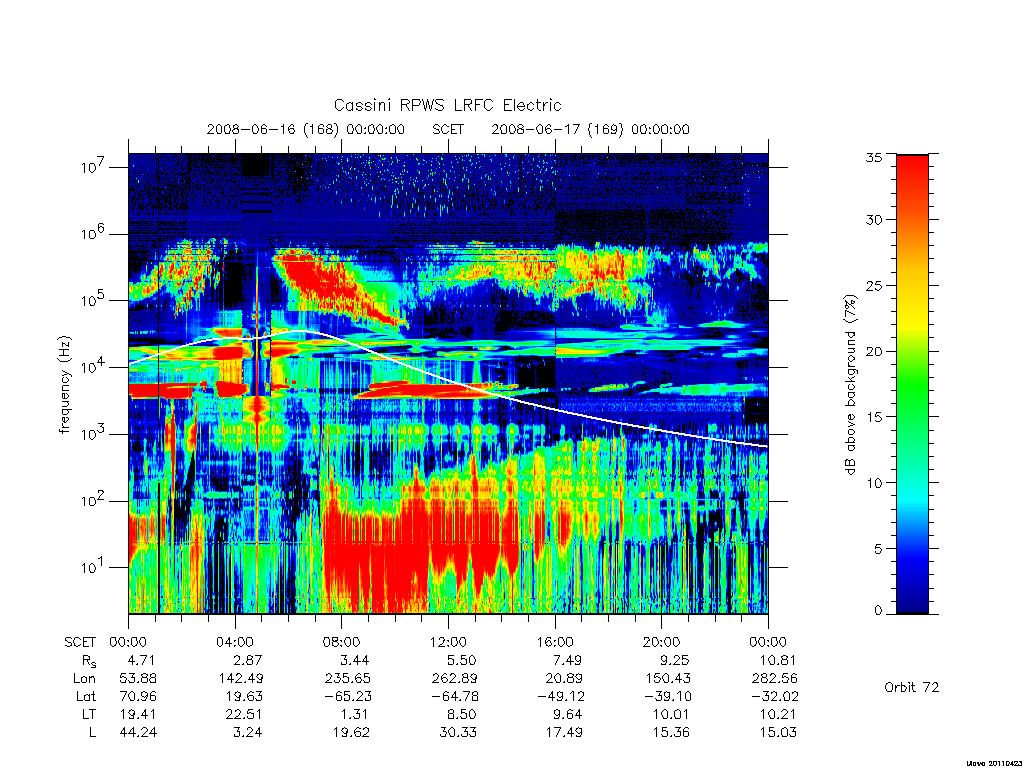Image resolution: width=1024 pixels, height=768 pixels.
Task: Click the frequency (Hz) axis label
Action: pyautogui.click(x=64, y=385)
